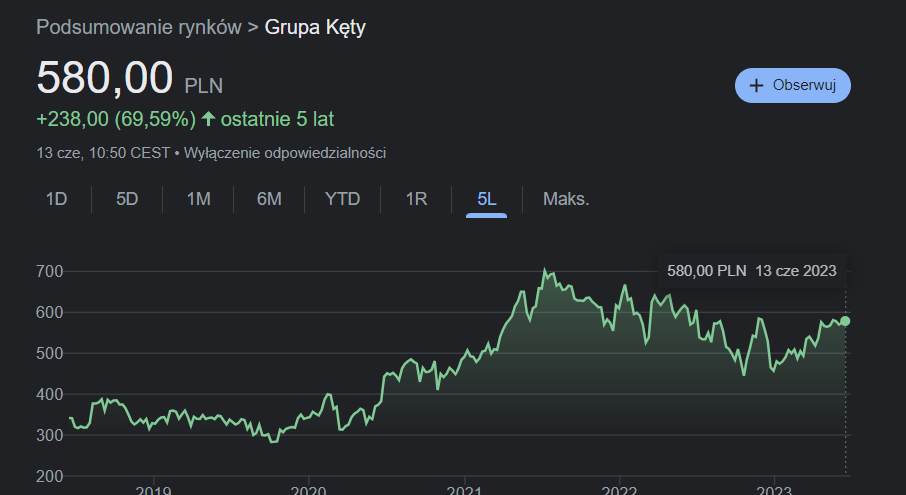Open the Podsumowanie rynków link

pos(138,27)
